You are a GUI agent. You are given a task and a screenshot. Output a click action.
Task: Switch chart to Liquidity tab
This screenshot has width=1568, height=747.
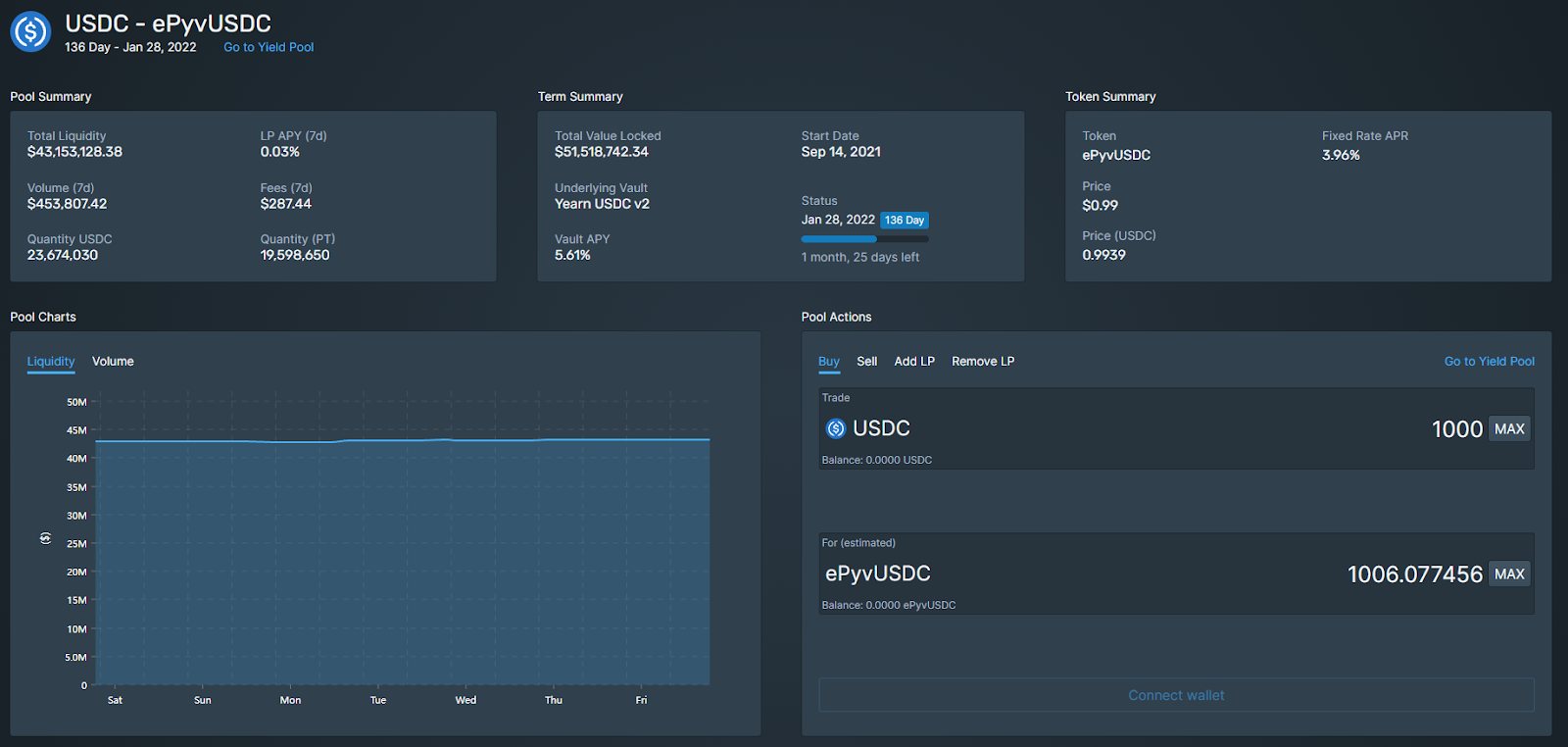(51, 362)
